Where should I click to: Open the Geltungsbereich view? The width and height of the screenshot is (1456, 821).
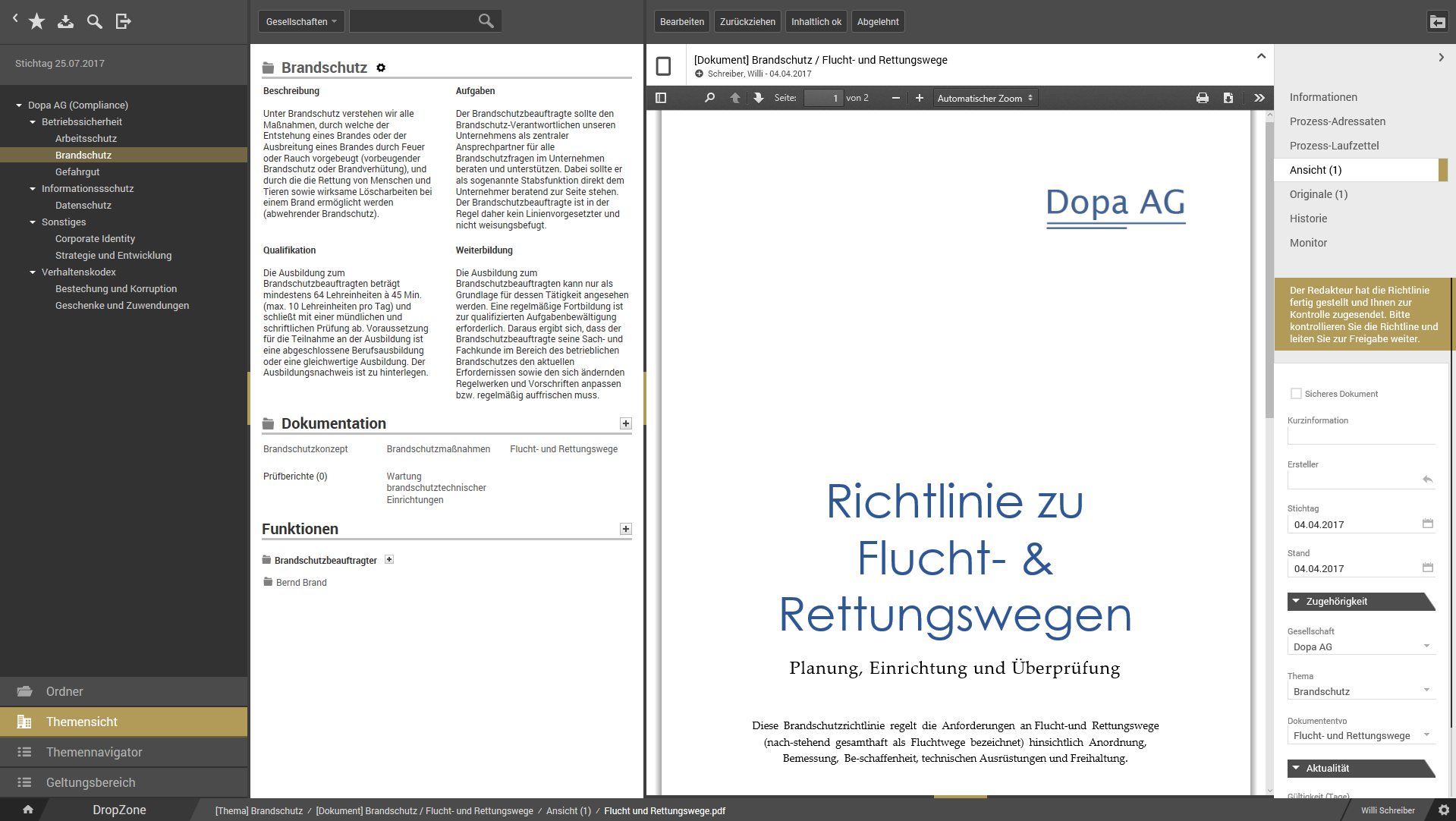(x=124, y=782)
